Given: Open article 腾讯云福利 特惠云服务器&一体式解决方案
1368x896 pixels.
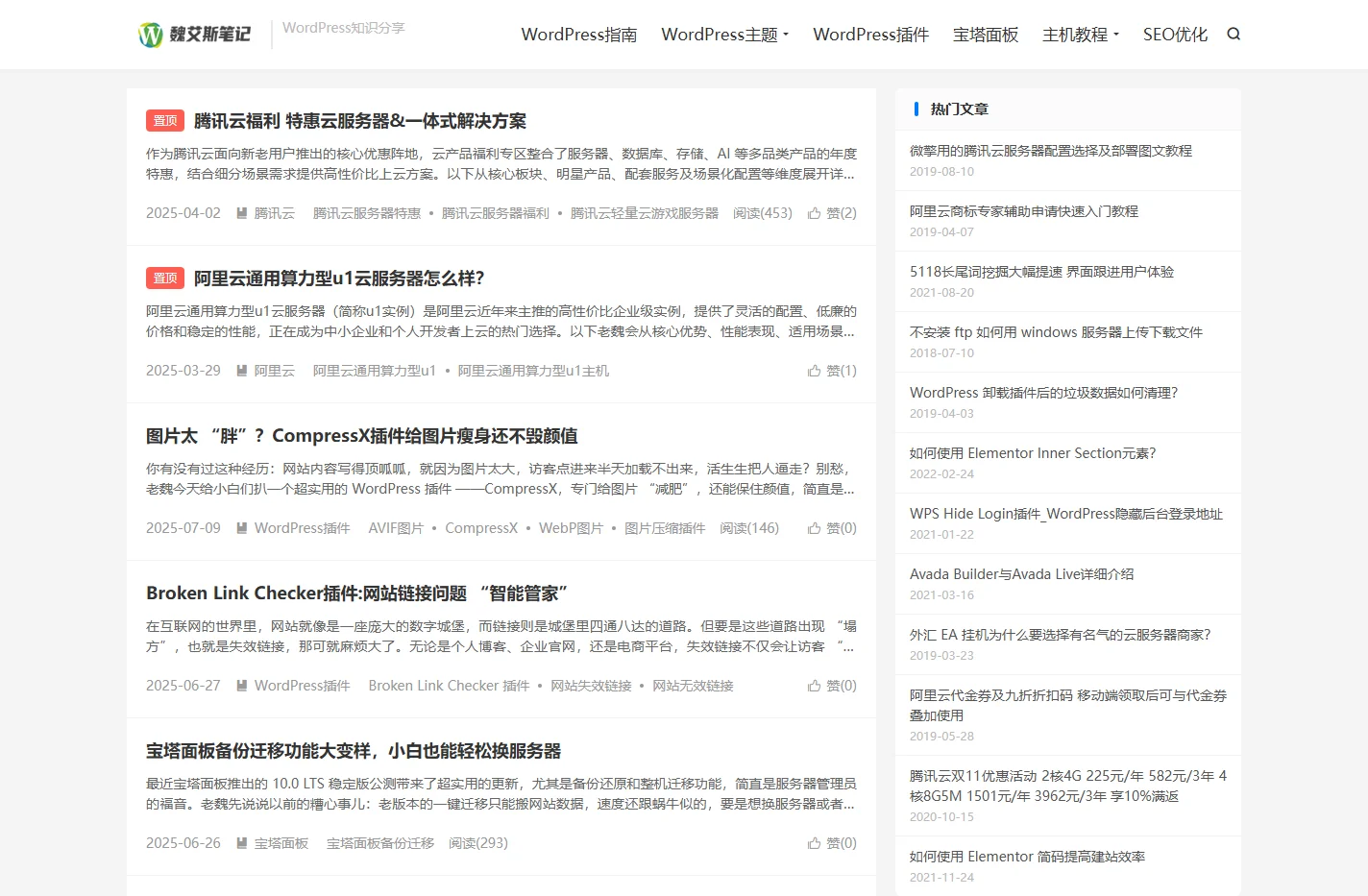Looking at the screenshot, I should (360, 121).
